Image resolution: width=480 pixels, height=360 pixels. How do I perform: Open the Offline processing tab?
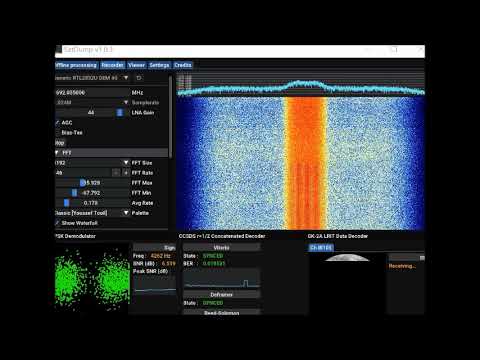(76, 65)
